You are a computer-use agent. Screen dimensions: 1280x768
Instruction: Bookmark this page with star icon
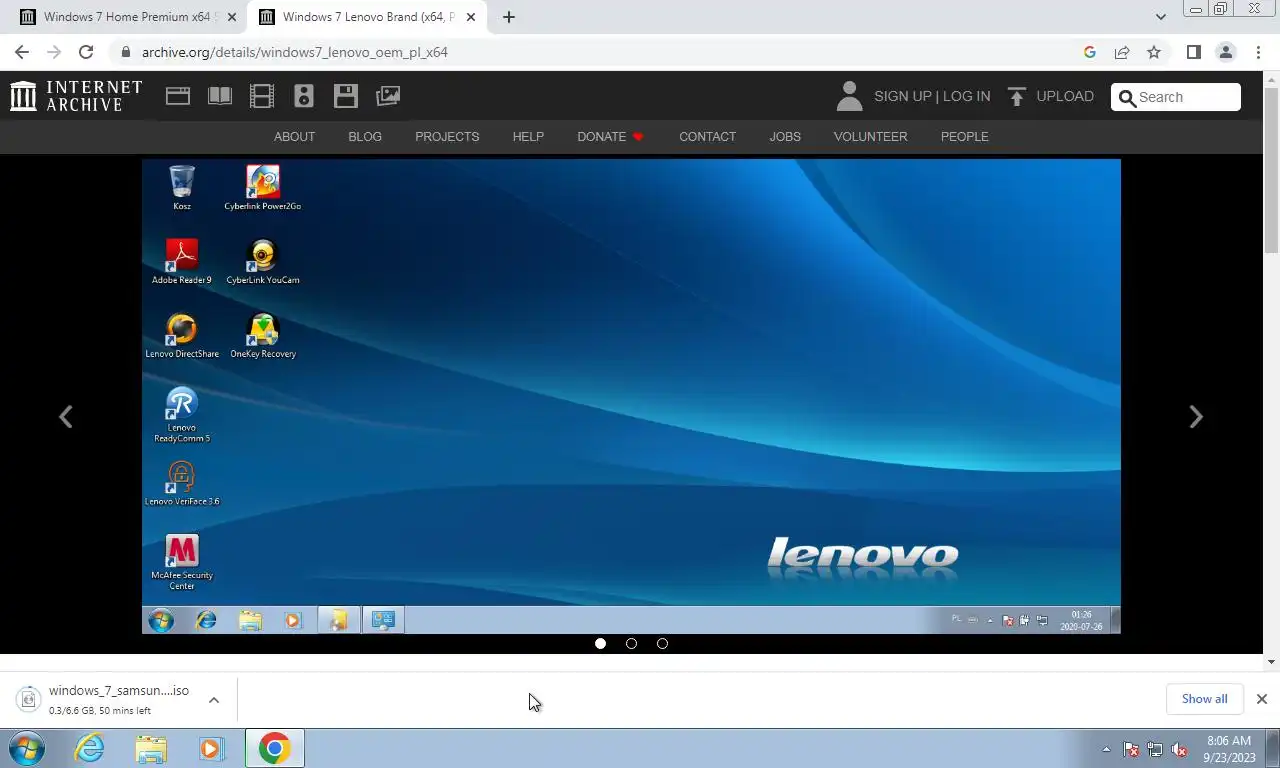point(1154,52)
